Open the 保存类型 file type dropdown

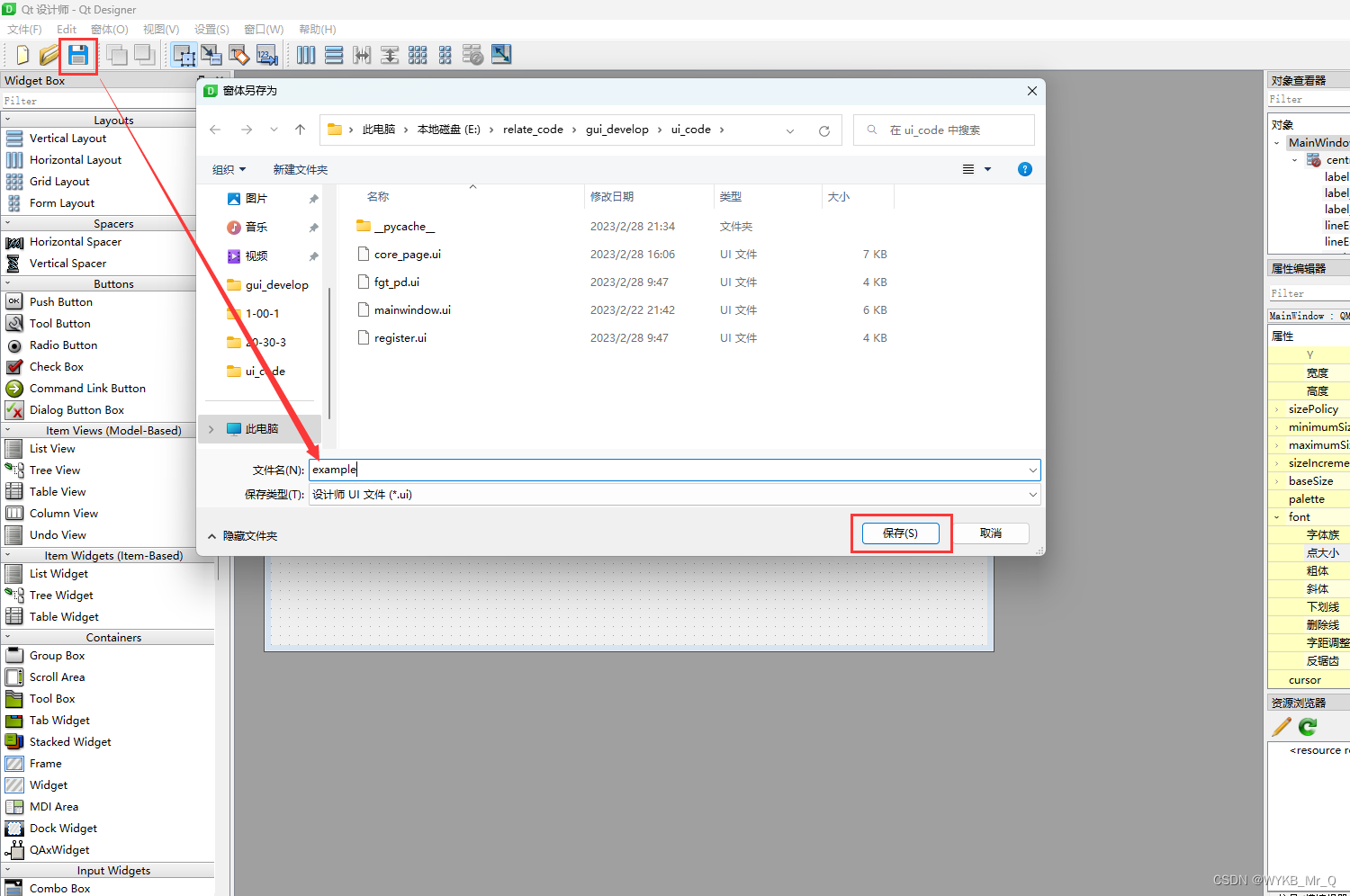pyautogui.click(x=1032, y=495)
